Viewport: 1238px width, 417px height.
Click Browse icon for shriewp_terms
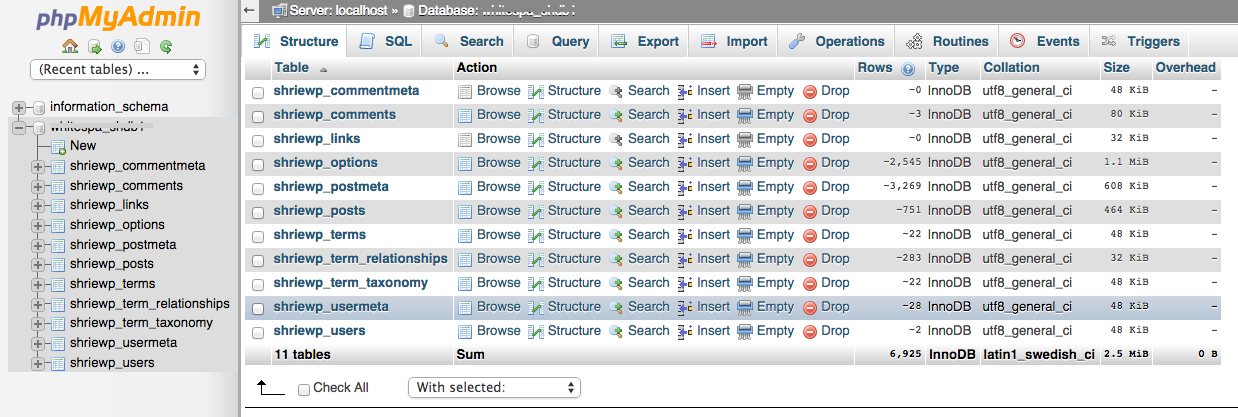pyautogui.click(x=465, y=235)
